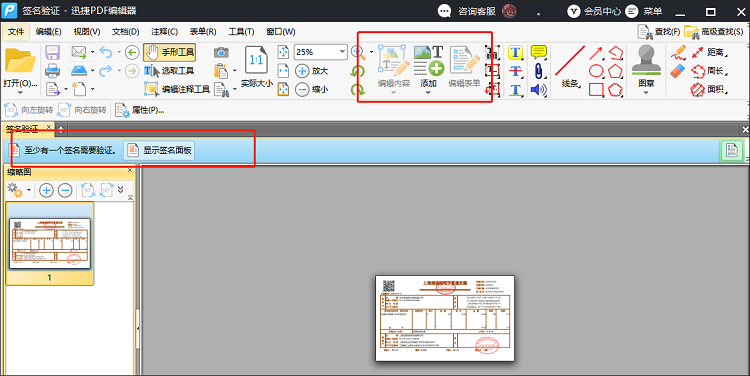Toggle the Select tool (选取工具)
Screen dimensions: 750x376
169,71
